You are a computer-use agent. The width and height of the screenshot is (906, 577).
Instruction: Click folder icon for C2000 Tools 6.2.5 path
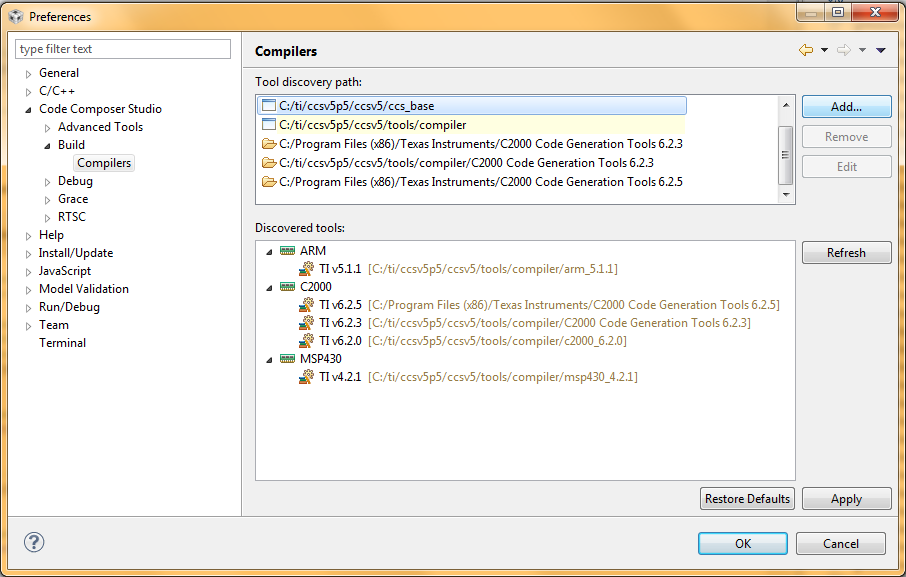tap(269, 181)
